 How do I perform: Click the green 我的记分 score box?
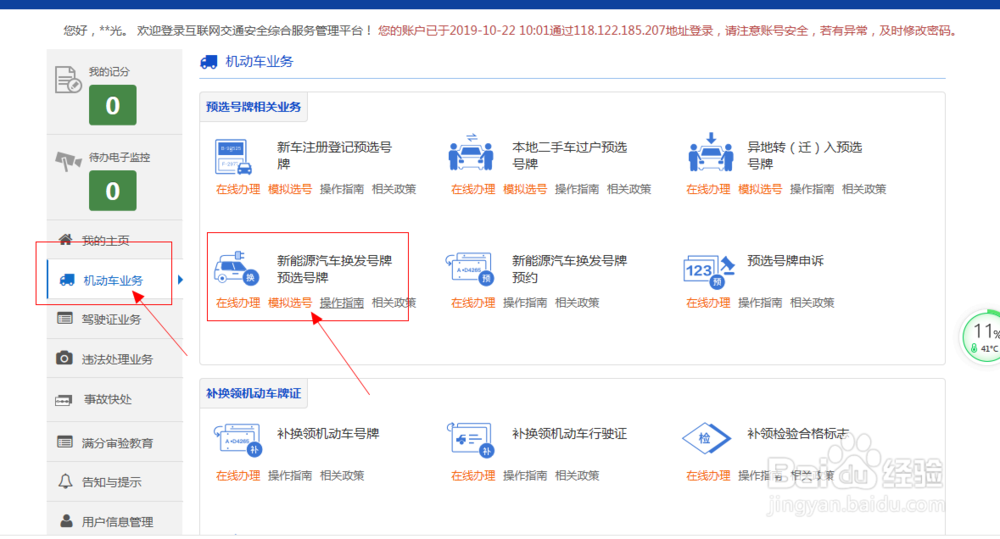coord(112,105)
